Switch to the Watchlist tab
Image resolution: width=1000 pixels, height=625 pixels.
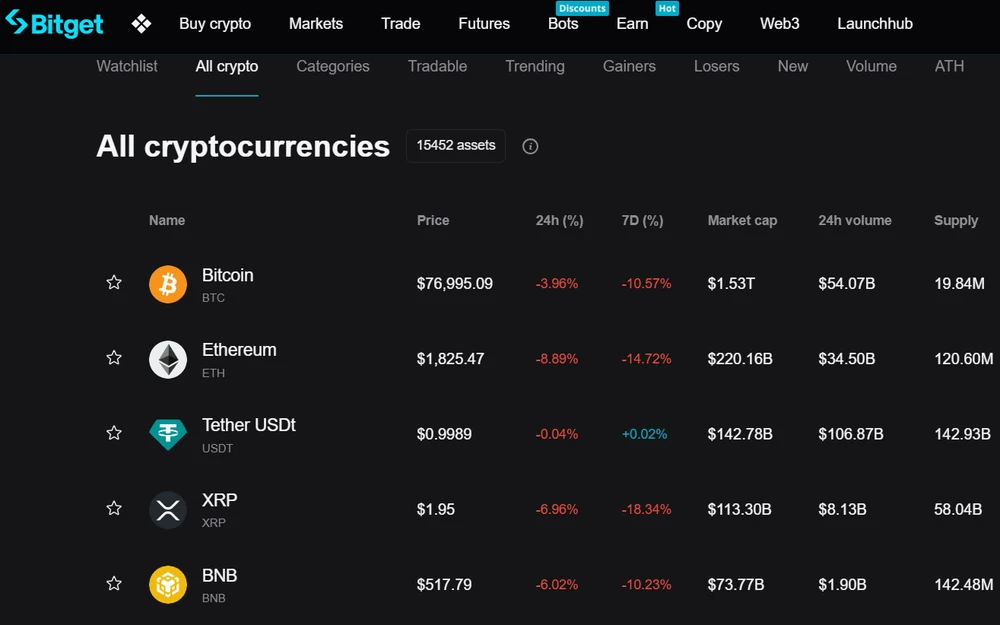[x=127, y=66]
